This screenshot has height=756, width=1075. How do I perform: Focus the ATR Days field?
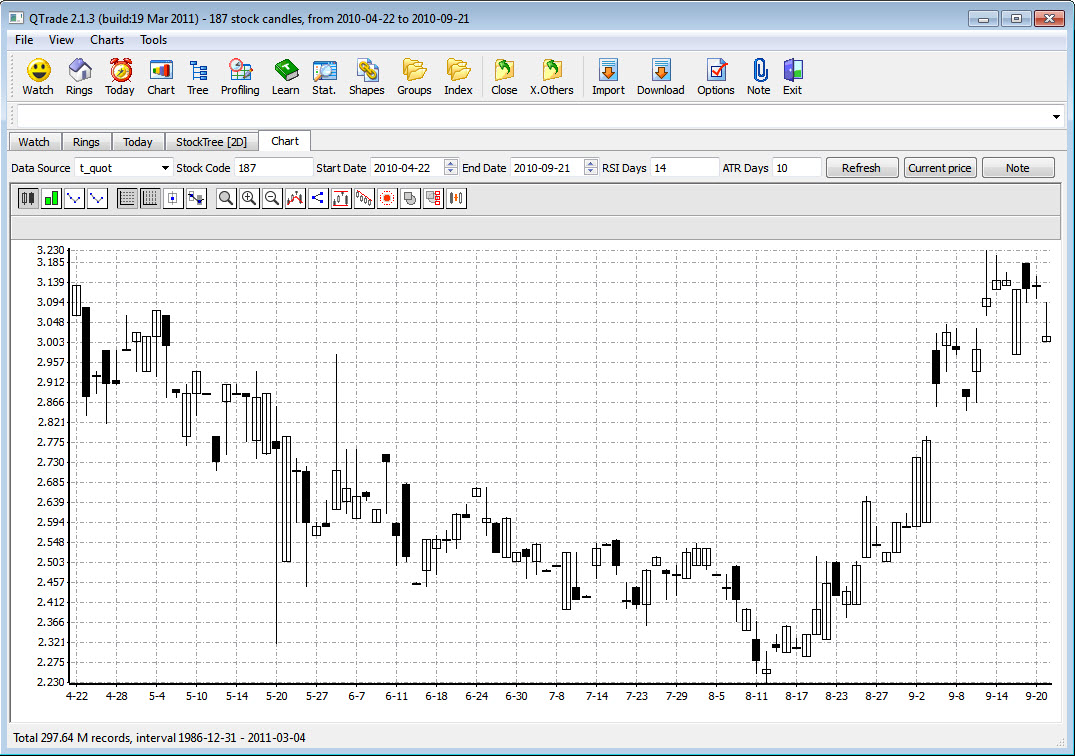click(797, 168)
